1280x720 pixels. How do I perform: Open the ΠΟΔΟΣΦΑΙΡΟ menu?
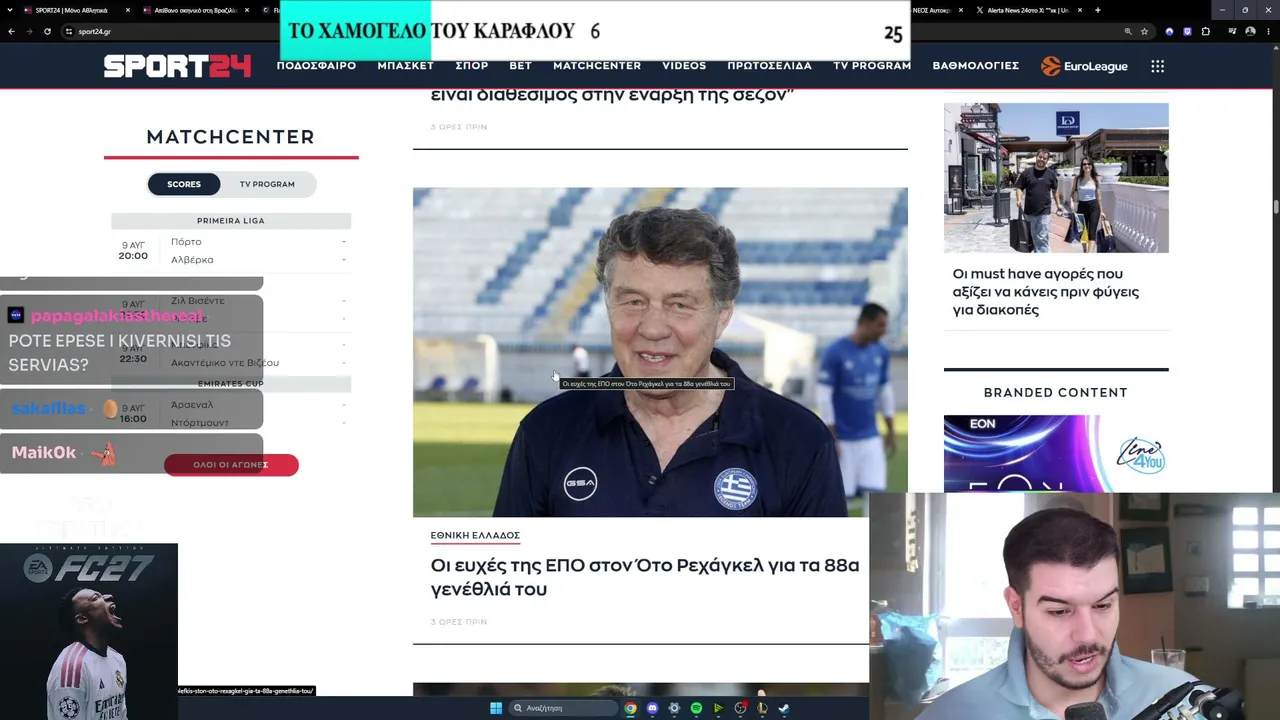(316, 66)
